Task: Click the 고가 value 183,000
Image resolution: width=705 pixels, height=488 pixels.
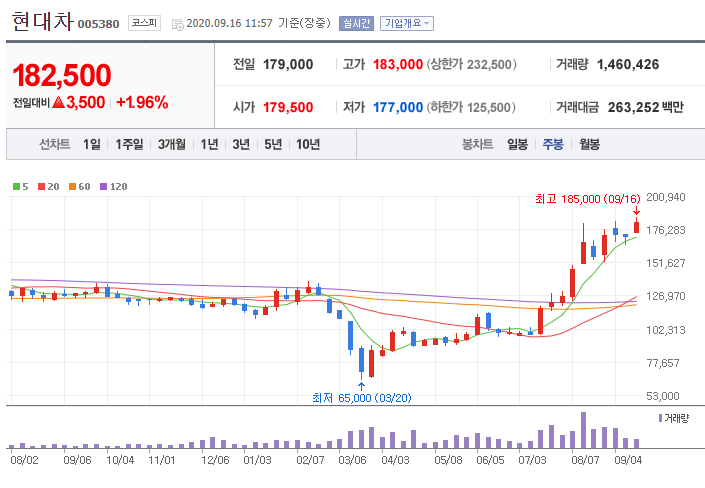Action: [398, 64]
